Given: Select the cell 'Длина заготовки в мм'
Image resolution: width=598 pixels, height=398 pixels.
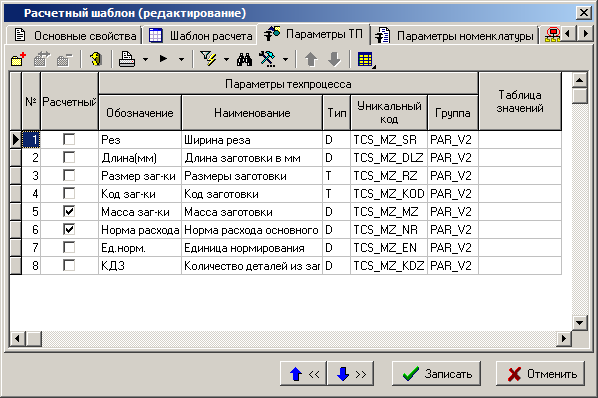Looking at the screenshot, I should click(x=252, y=158).
